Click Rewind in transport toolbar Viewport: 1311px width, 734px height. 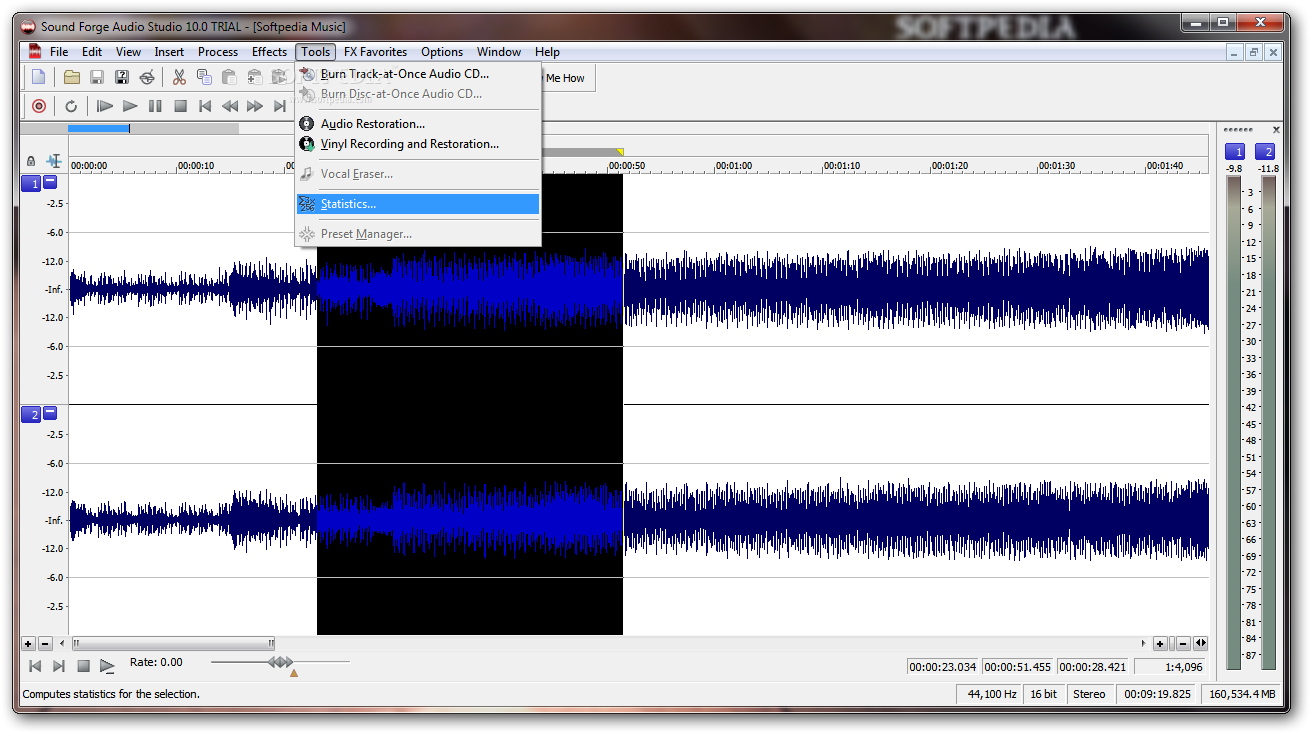tap(230, 106)
